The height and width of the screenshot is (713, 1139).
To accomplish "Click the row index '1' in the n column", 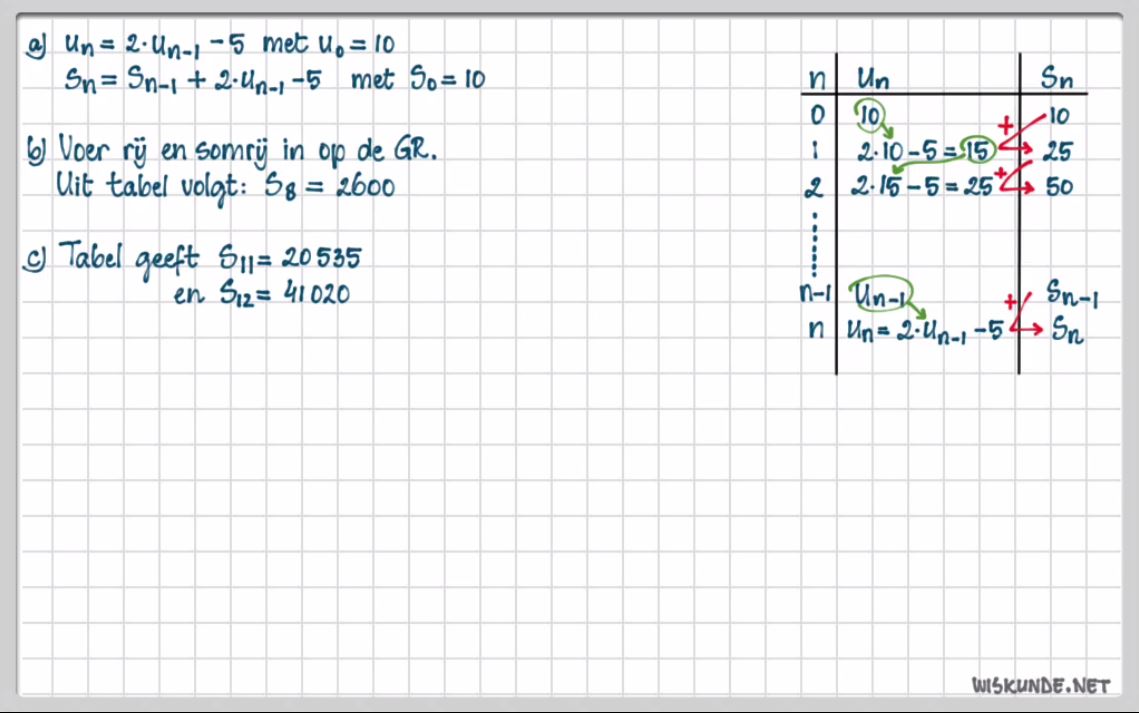I will point(815,150).
